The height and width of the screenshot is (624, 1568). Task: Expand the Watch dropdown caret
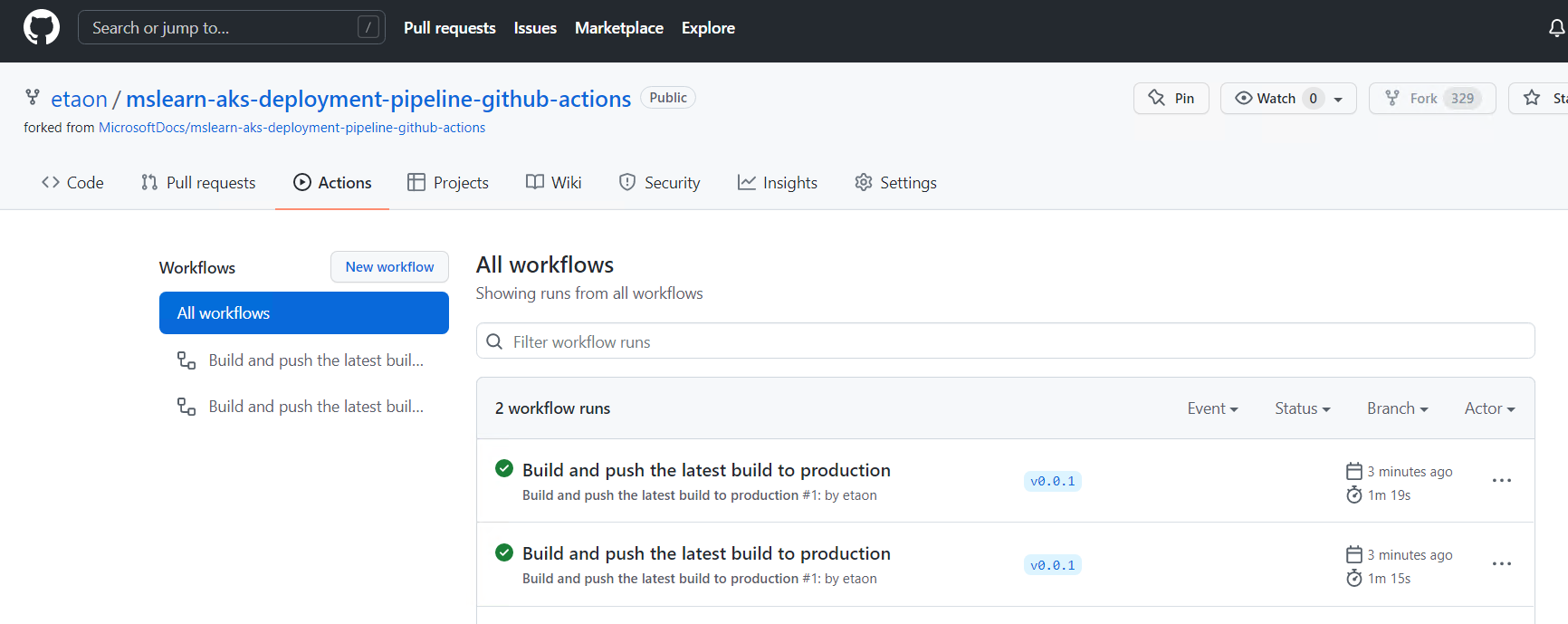pyautogui.click(x=1338, y=99)
